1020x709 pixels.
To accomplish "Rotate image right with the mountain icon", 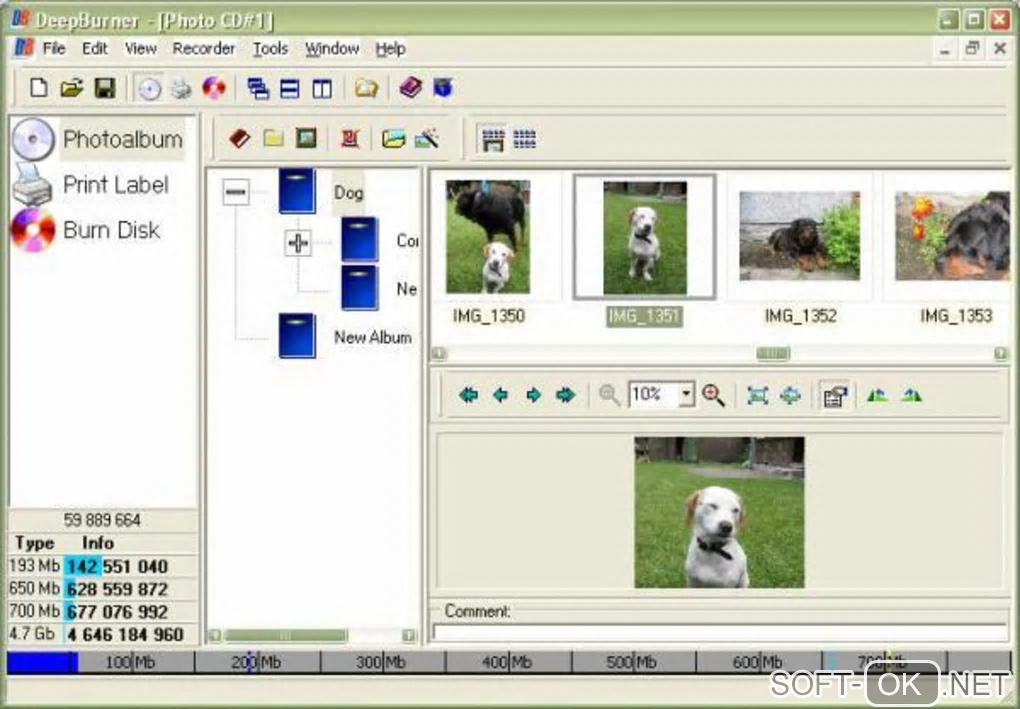I will coord(911,394).
